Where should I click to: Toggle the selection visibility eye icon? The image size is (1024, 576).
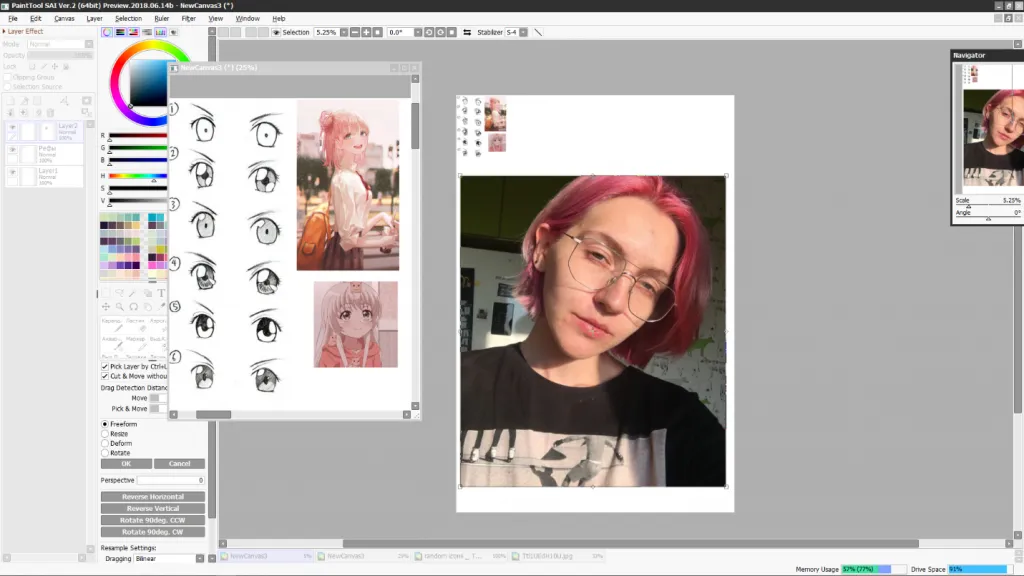click(276, 32)
